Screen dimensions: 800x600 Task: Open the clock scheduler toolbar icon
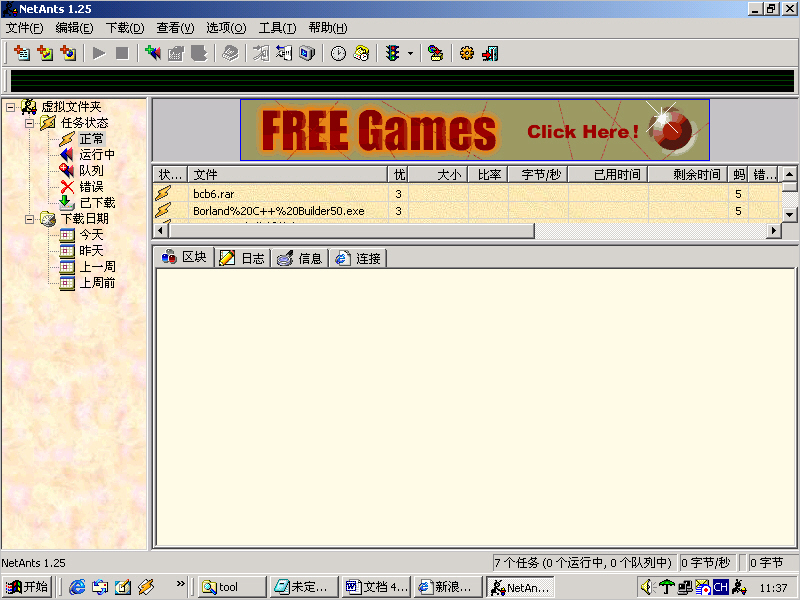pyautogui.click(x=338, y=53)
